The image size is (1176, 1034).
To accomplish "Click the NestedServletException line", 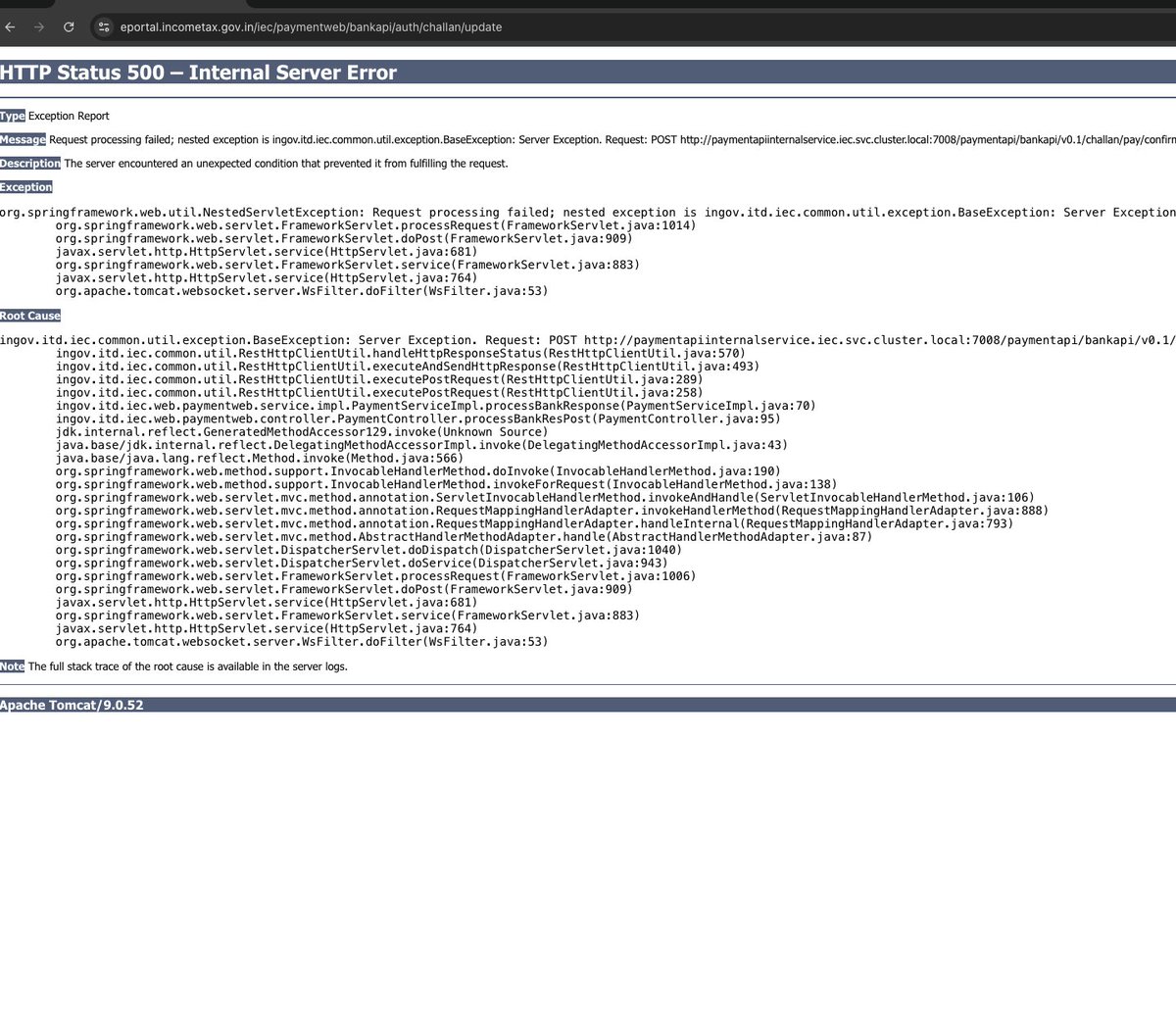I will pyautogui.click(x=588, y=213).
